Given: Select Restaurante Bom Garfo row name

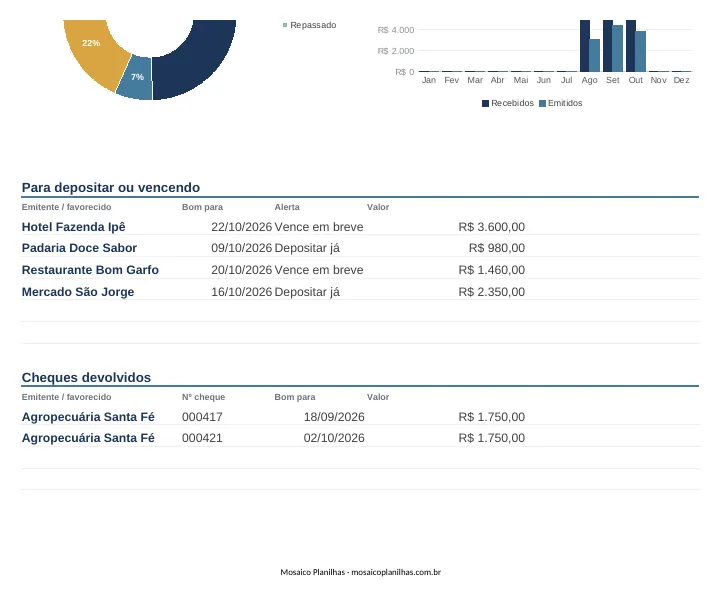Looking at the screenshot, I should [90, 270].
